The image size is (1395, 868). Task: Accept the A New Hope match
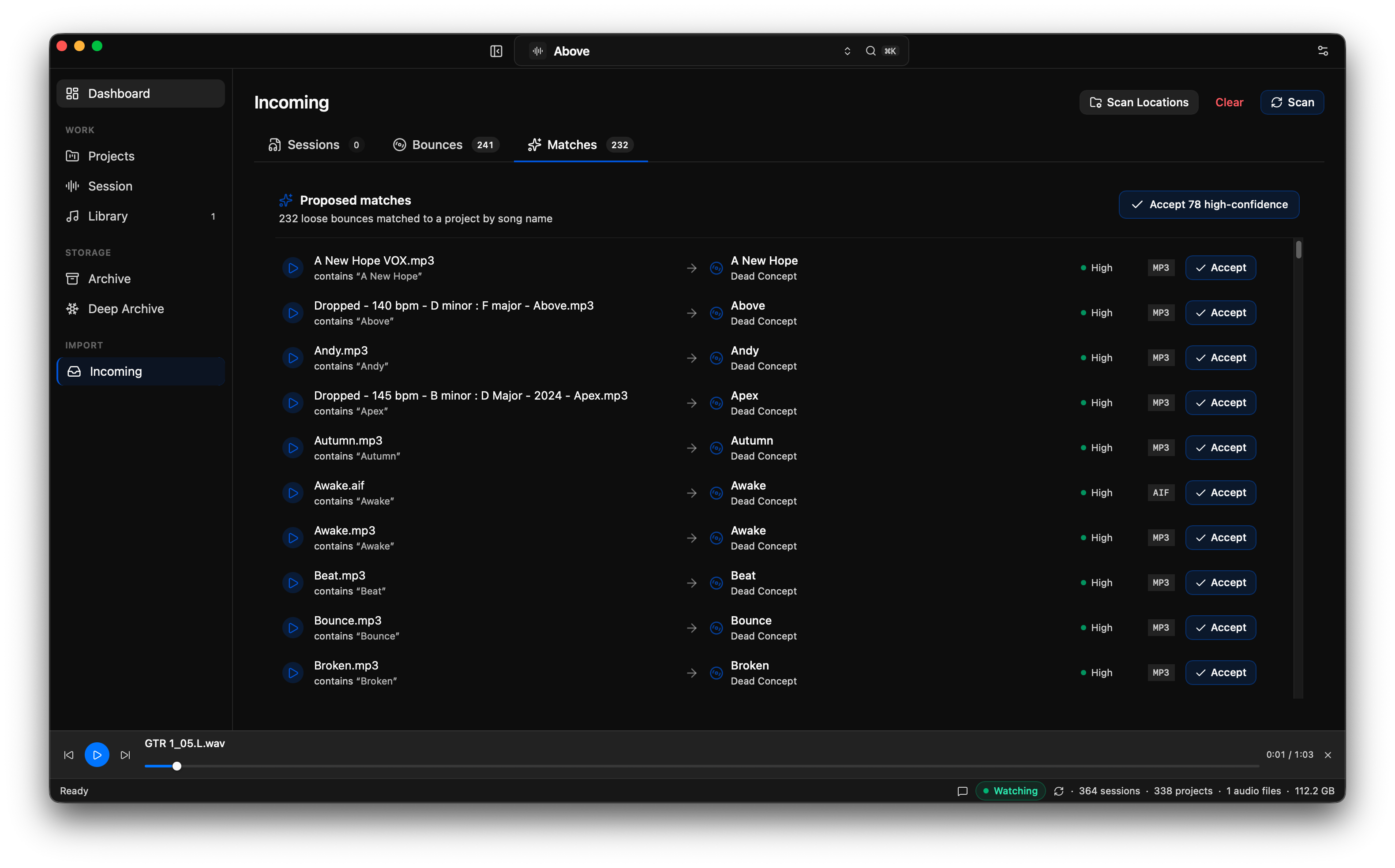point(1220,268)
